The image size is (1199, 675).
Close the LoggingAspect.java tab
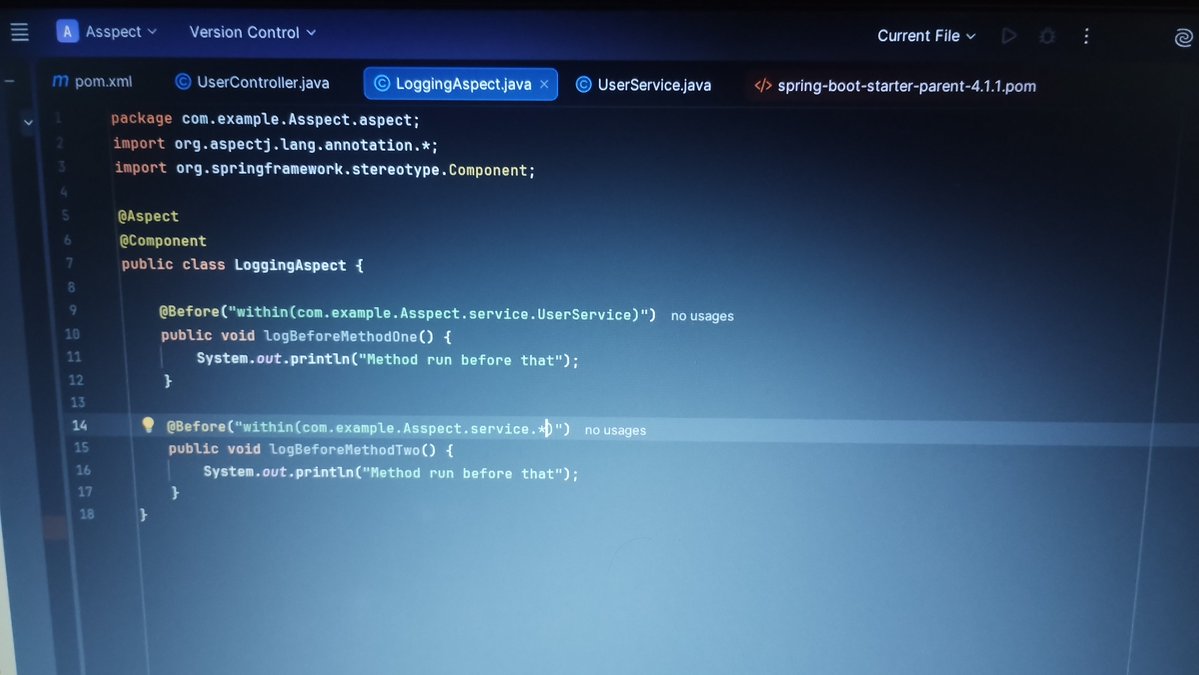(x=544, y=84)
